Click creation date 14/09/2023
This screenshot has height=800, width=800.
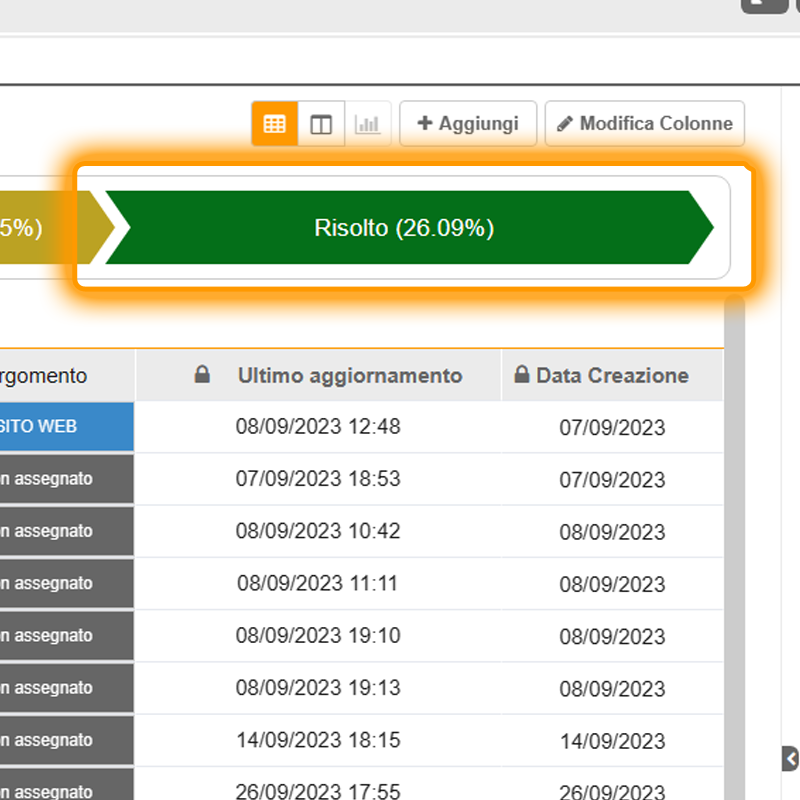(612, 741)
